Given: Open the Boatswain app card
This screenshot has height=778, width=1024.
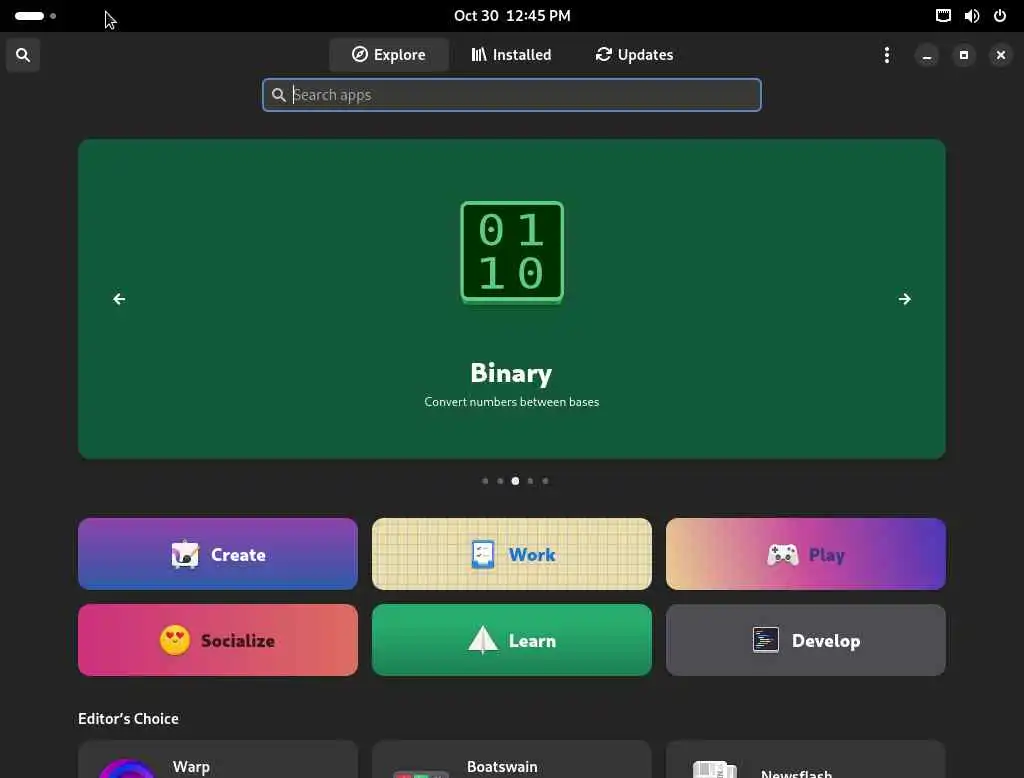Looking at the screenshot, I should pyautogui.click(x=511, y=759).
